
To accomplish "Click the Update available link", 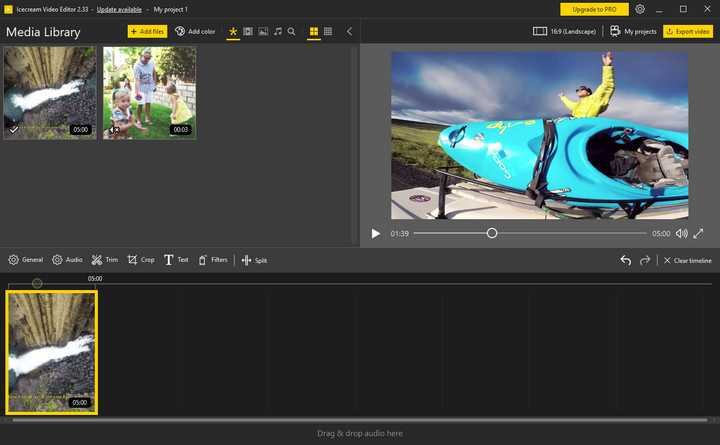I will click(119, 9).
